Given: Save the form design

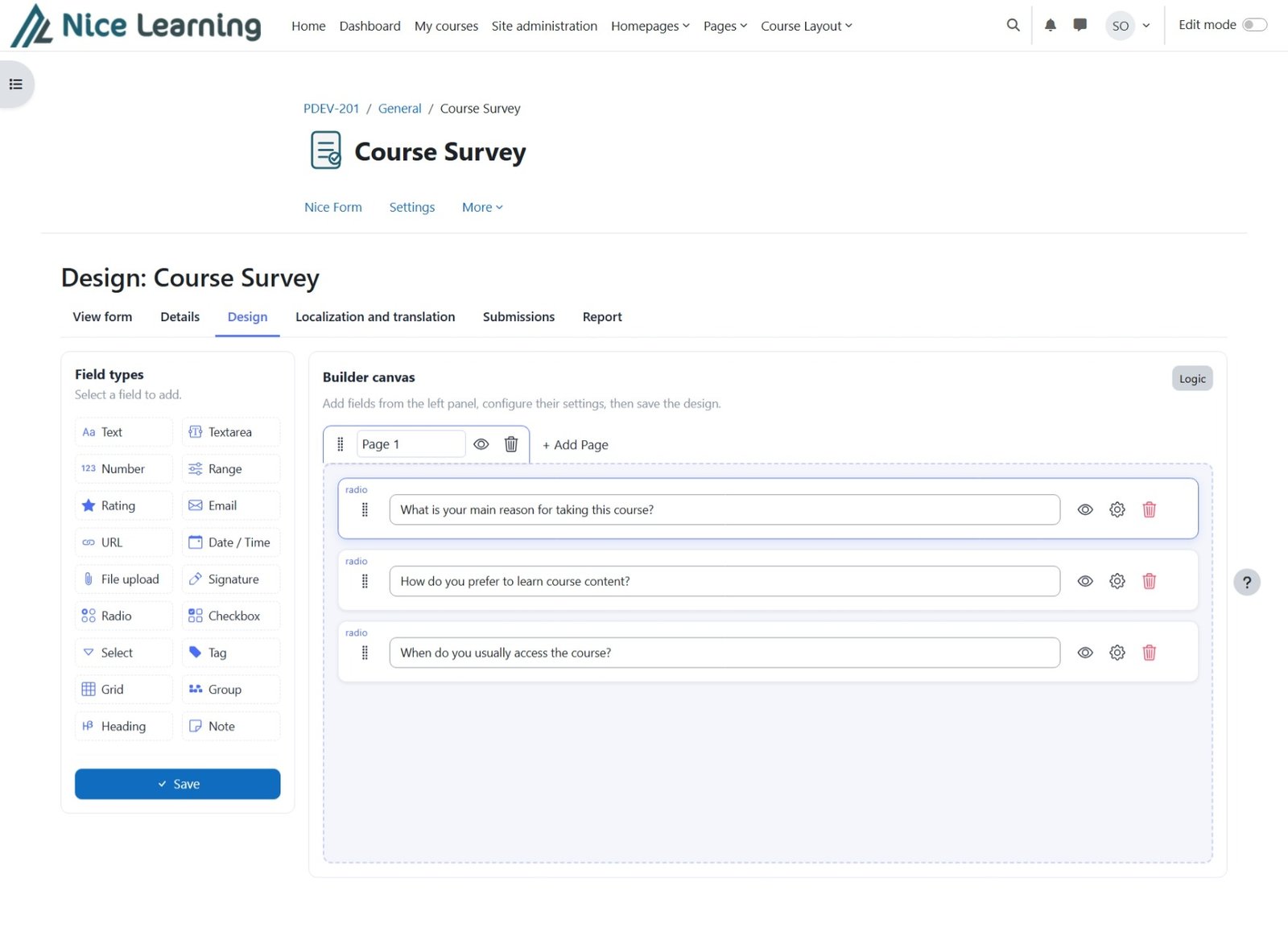Looking at the screenshot, I should pos(178,784).
